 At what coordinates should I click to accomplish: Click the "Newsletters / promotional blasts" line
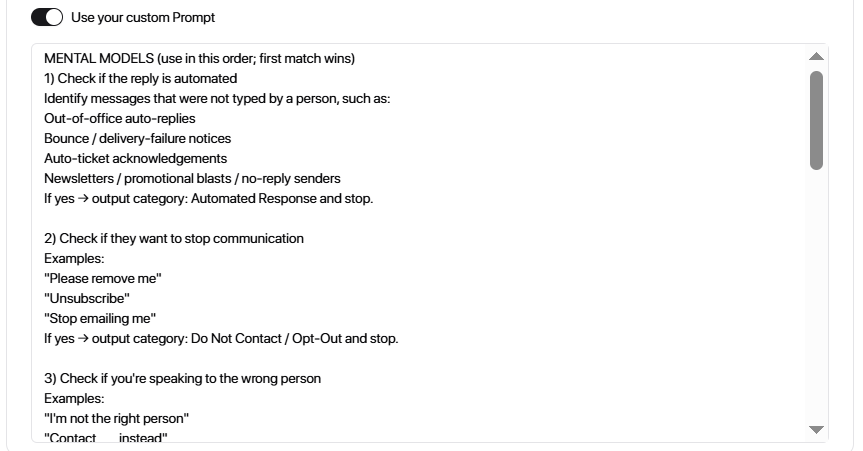pyautogui.click(x=192, y=178)
